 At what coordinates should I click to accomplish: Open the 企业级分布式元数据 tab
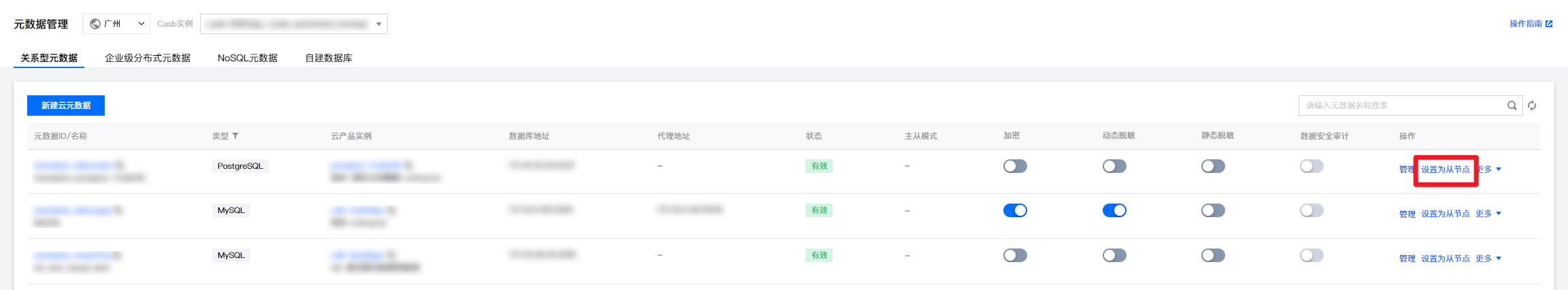[148, 58]
